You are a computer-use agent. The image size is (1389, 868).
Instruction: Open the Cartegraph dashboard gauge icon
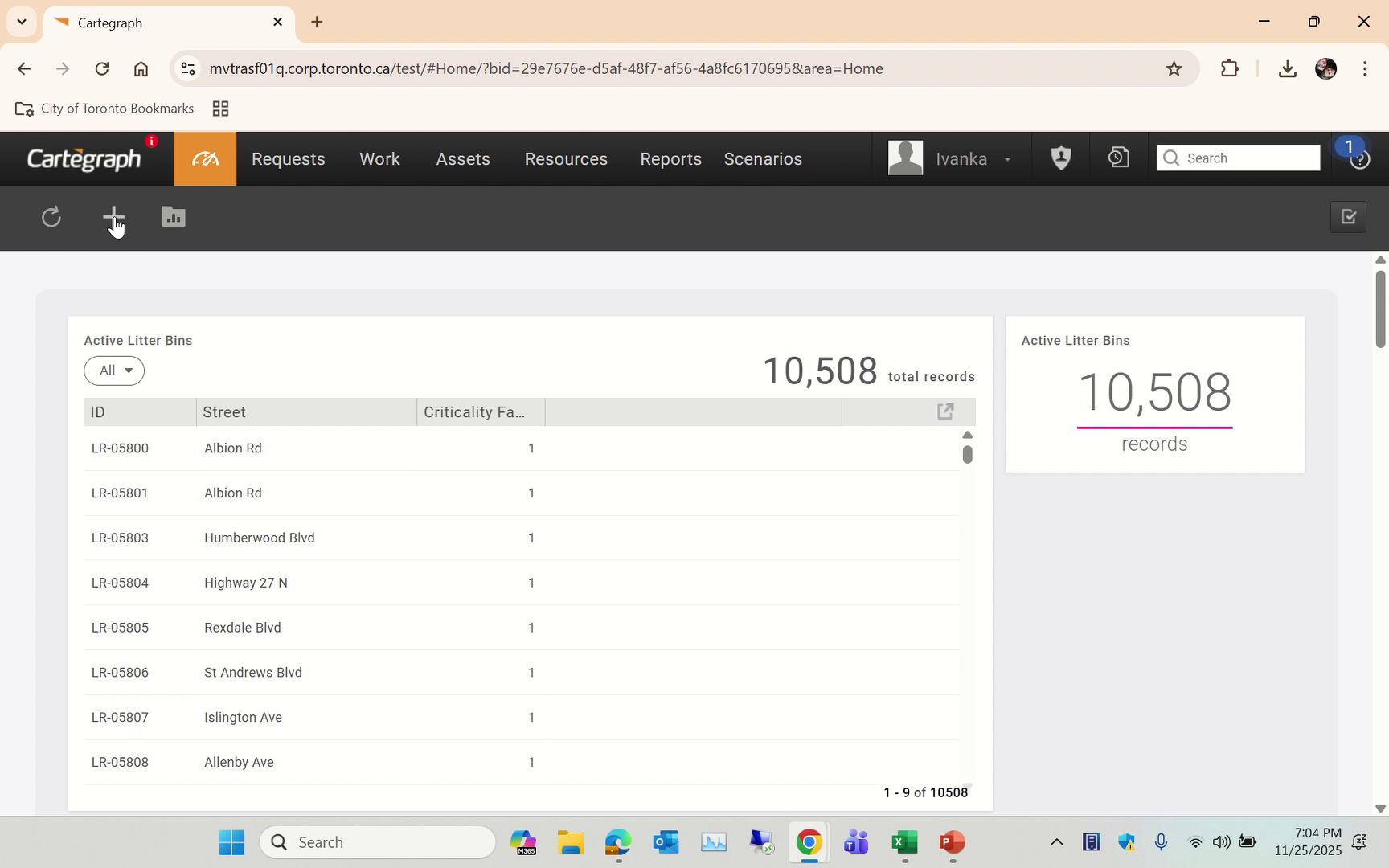coord(204,158)
